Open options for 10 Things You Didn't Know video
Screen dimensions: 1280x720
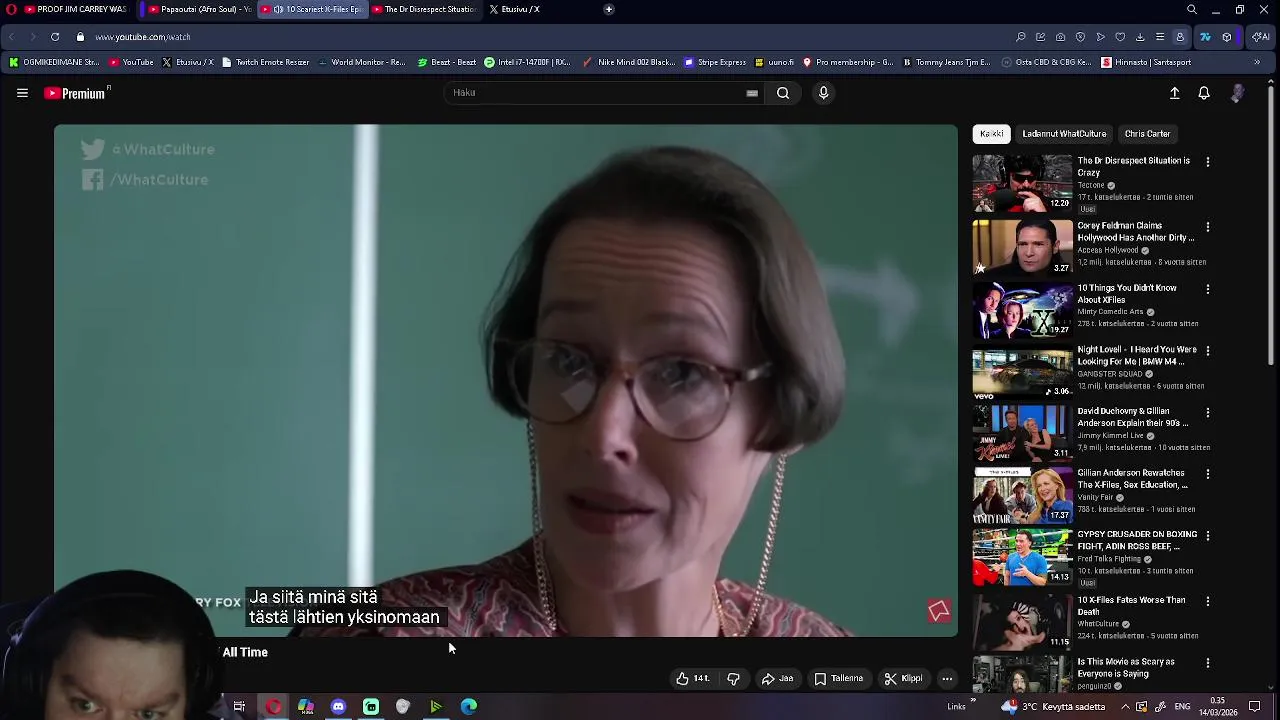point(1207,289)
